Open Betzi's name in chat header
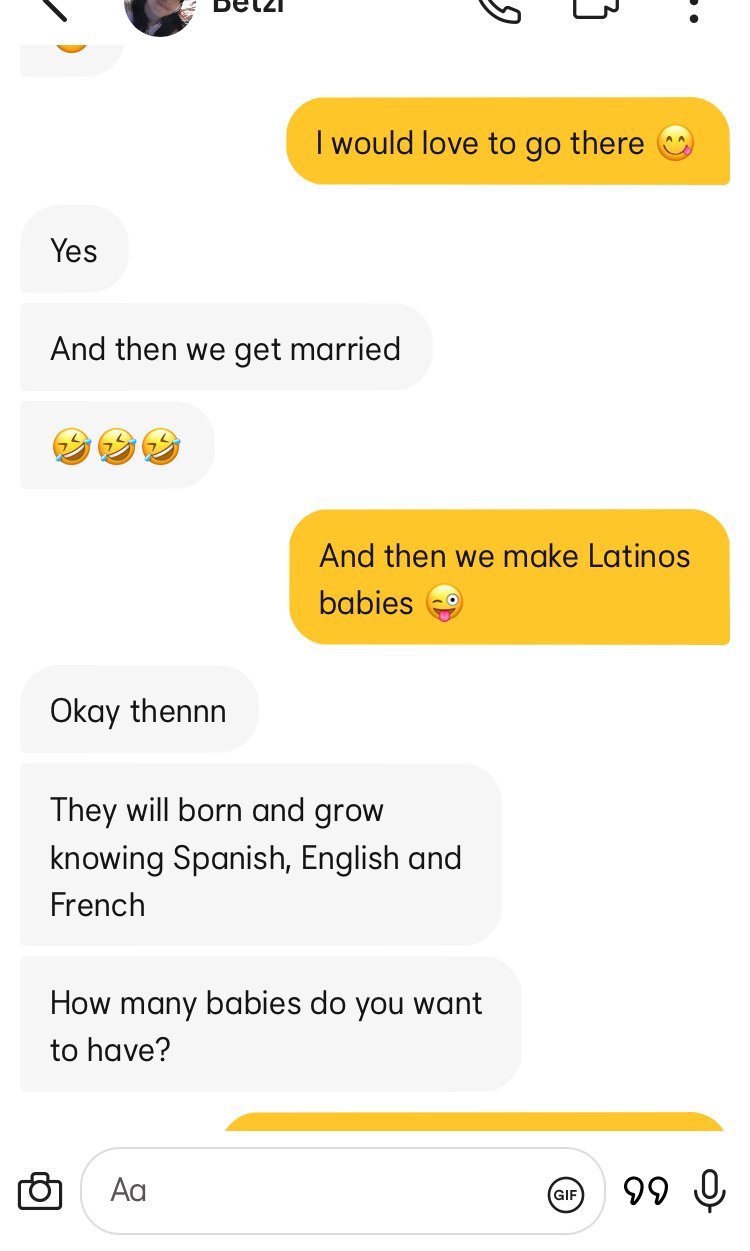750x1251 pixels. 249,6
